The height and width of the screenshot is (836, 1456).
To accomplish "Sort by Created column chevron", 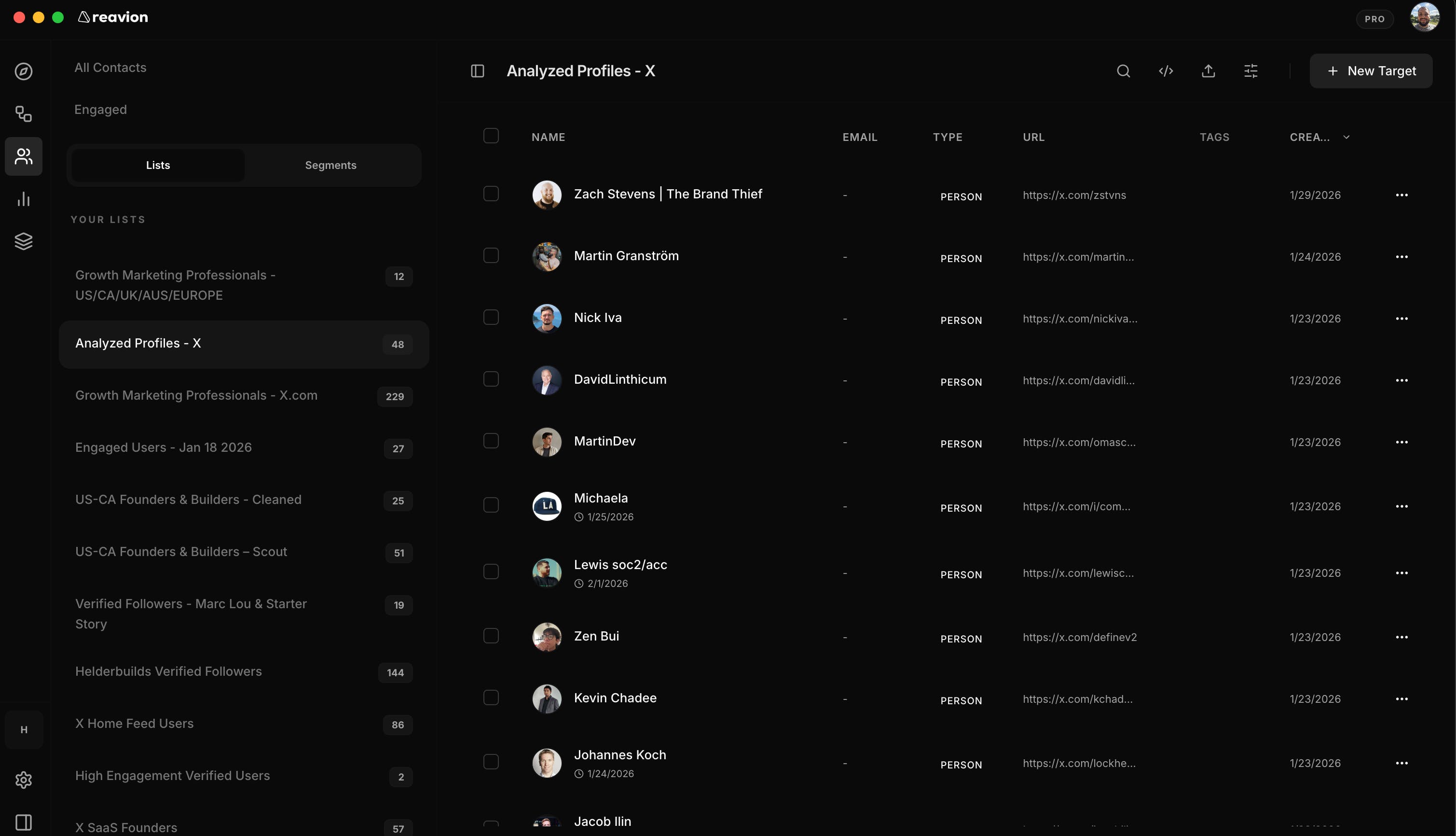I will point(1346,137).
